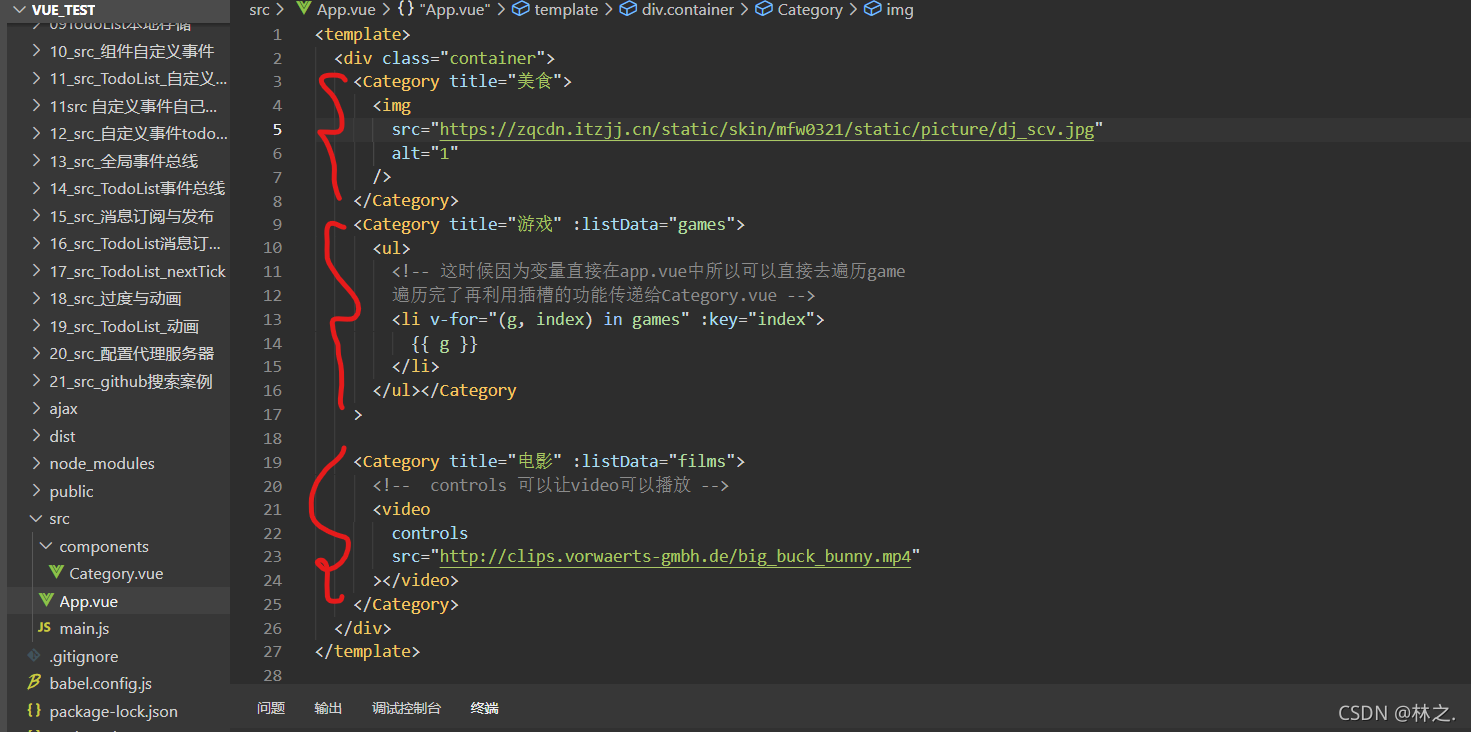Open the 16_src_TodoList消息订 folder row

click(x=118, y=243)
